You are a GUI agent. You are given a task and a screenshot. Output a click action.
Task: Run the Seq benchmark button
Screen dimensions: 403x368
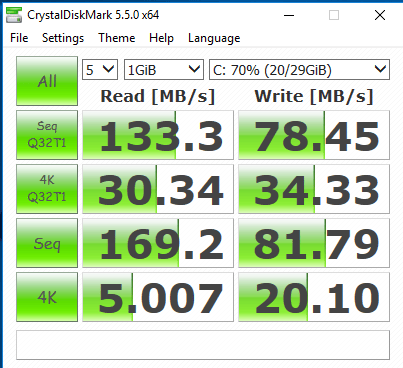pos(47,243)
